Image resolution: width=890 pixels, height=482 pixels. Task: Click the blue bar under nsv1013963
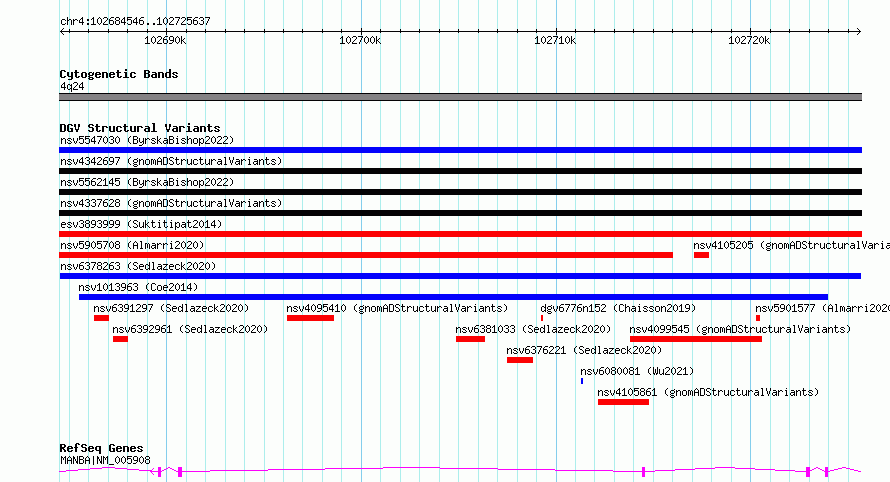[x=454, y=297]
